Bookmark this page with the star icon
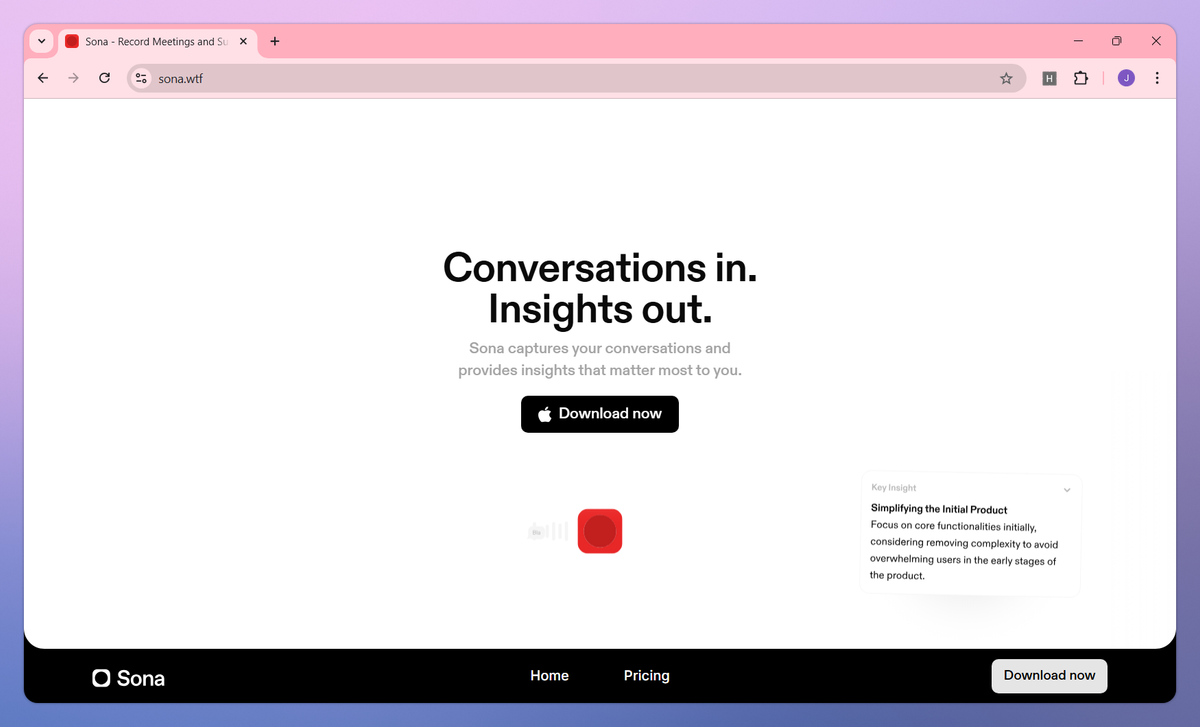 (1006, 78)
